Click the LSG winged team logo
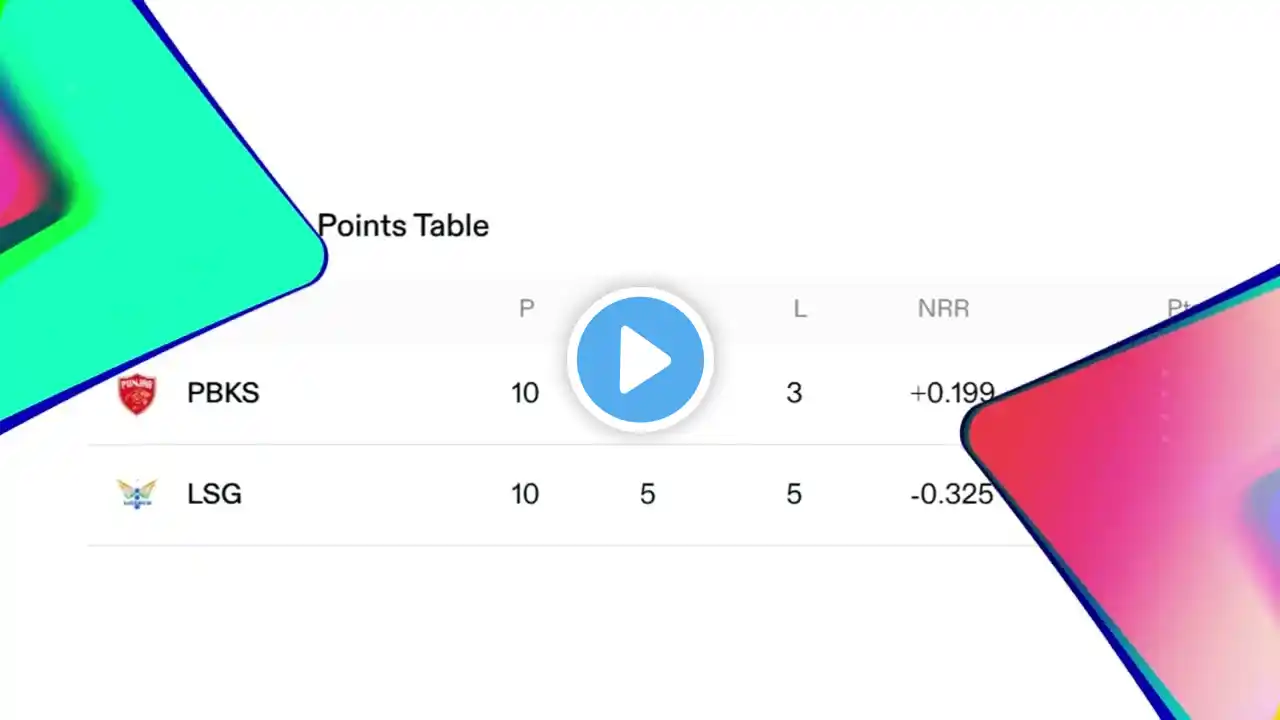The width and height of the screenshot is (1280, 720). [136, 494]
